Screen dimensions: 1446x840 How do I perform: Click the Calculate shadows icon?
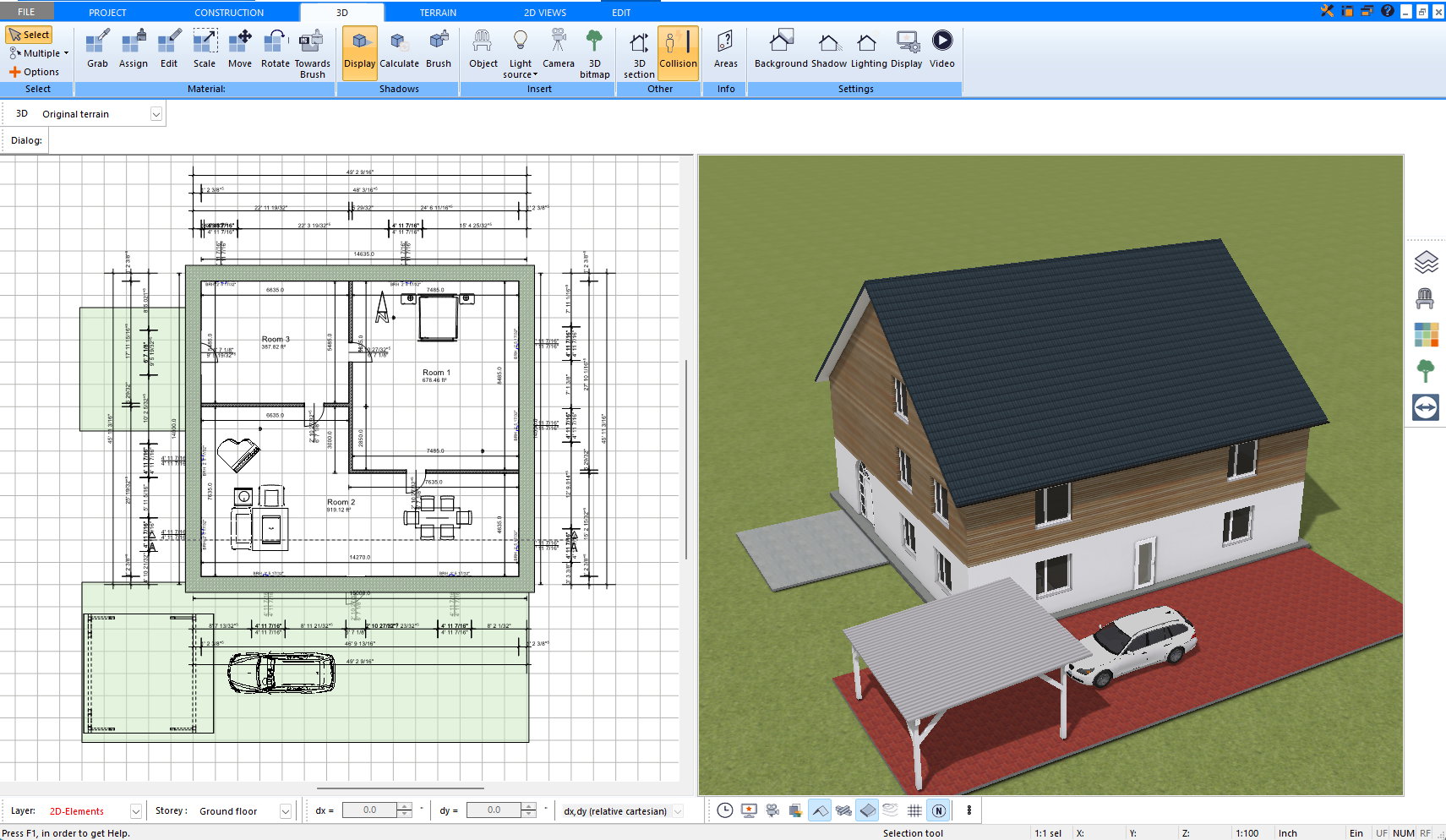coord(399,49)
